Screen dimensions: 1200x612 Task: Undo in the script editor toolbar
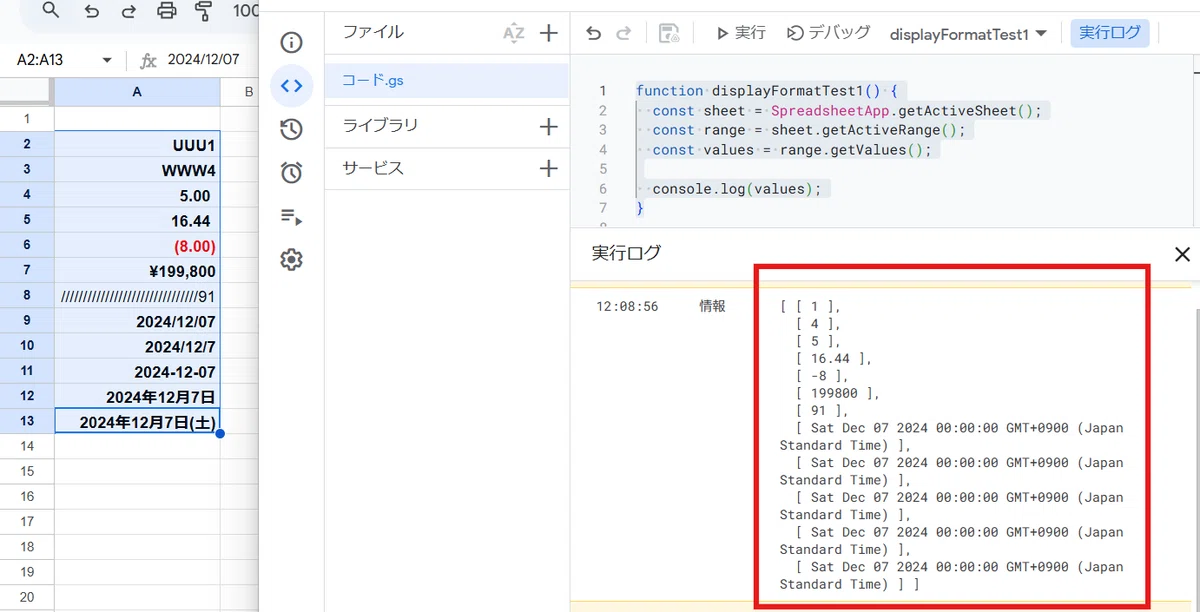tap(593, 33)
